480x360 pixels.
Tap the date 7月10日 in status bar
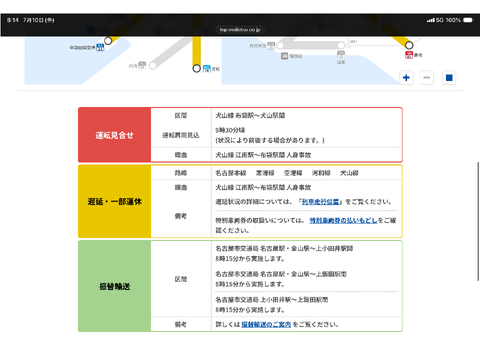coord(38,20)
